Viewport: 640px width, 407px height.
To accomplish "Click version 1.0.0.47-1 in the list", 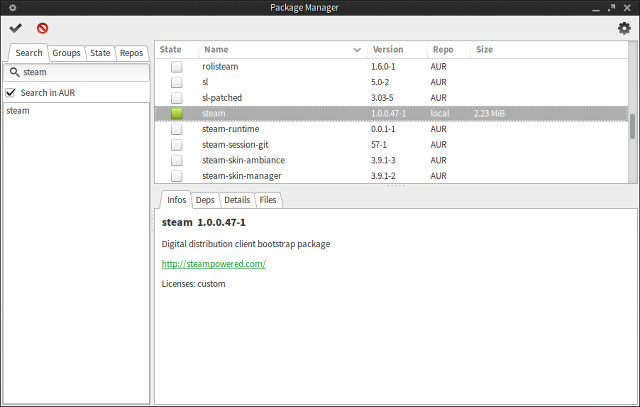I will click(388, 113).
